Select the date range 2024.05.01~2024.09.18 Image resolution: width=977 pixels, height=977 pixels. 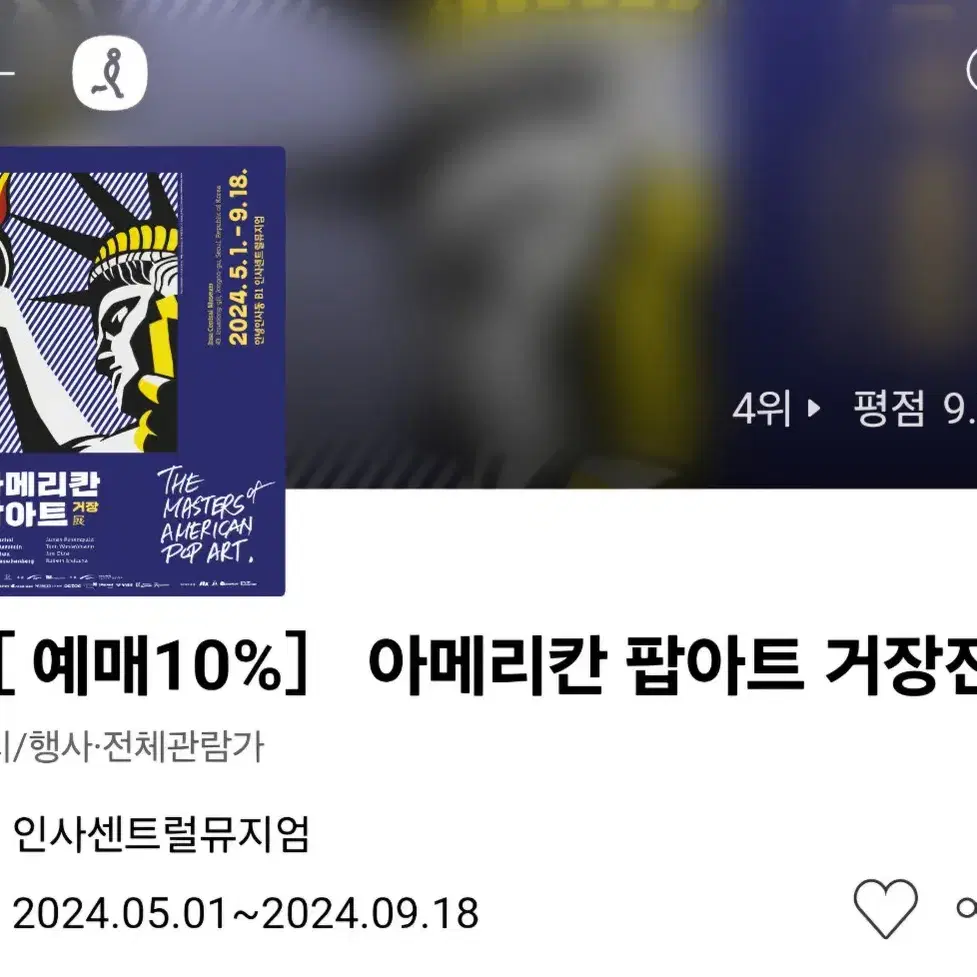[x=245, y=913]
